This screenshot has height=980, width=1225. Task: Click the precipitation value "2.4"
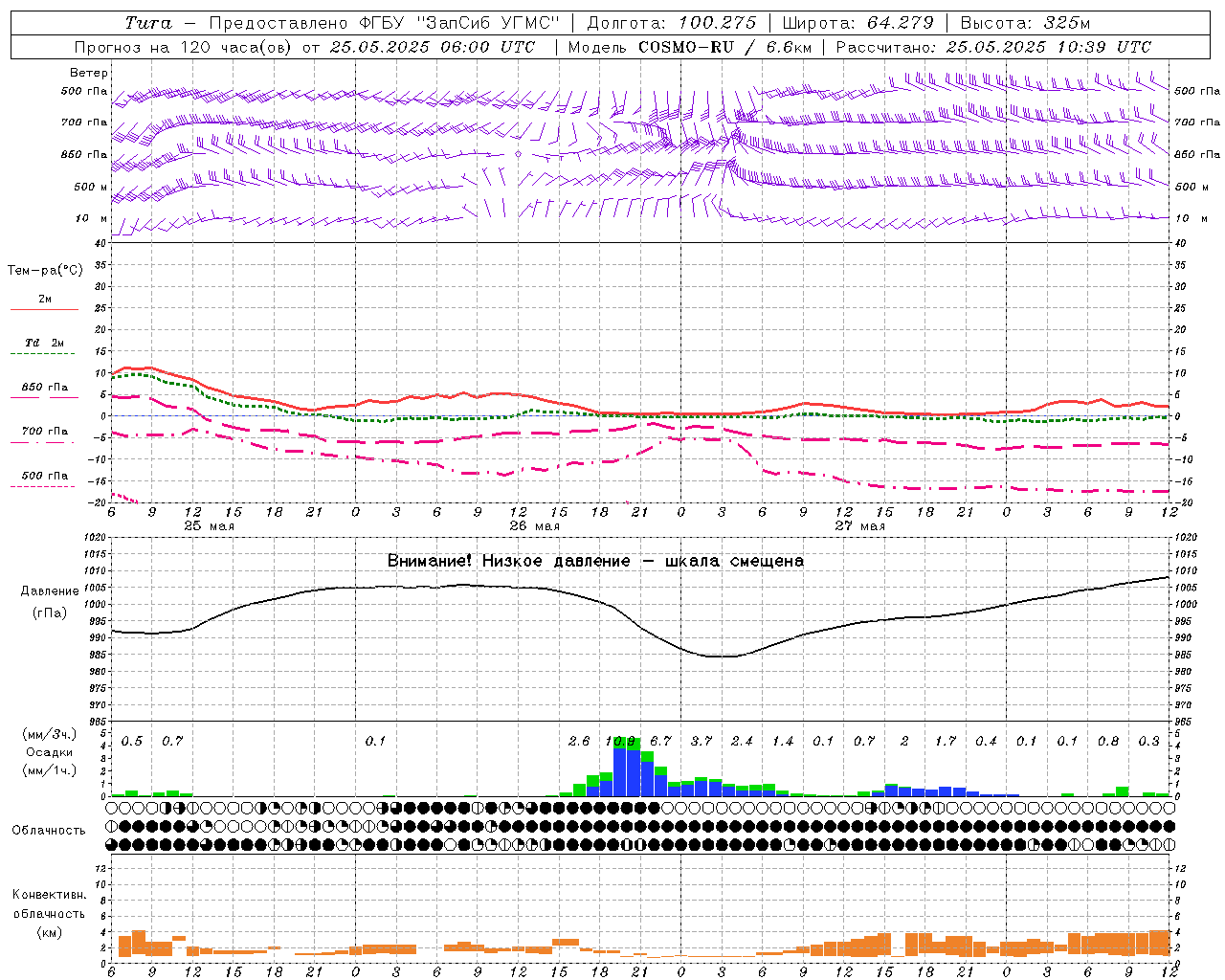742,741
